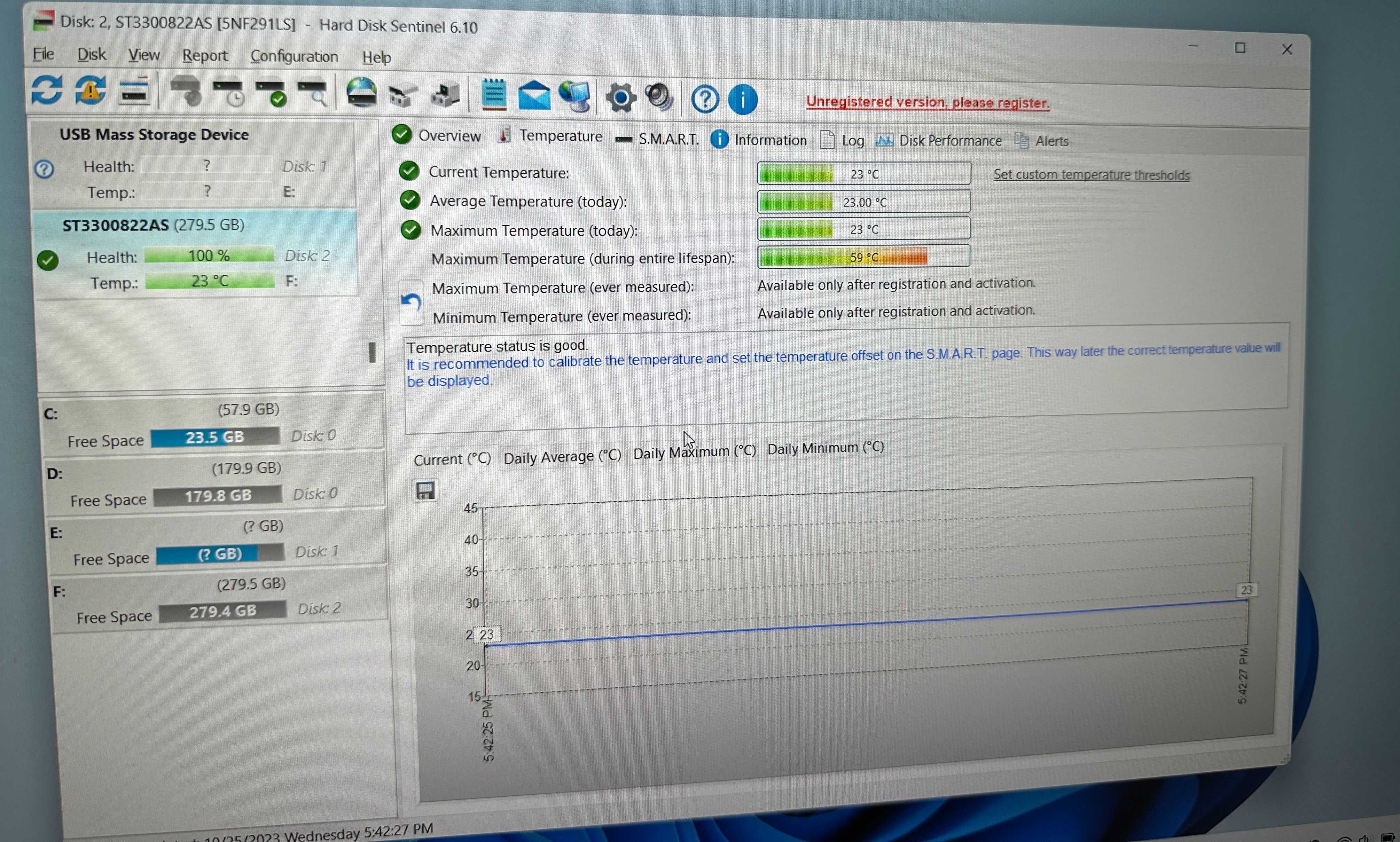Select the USB Mass Storage Device disk
This screenshot has width=1400, height=842.
(193, 163)
